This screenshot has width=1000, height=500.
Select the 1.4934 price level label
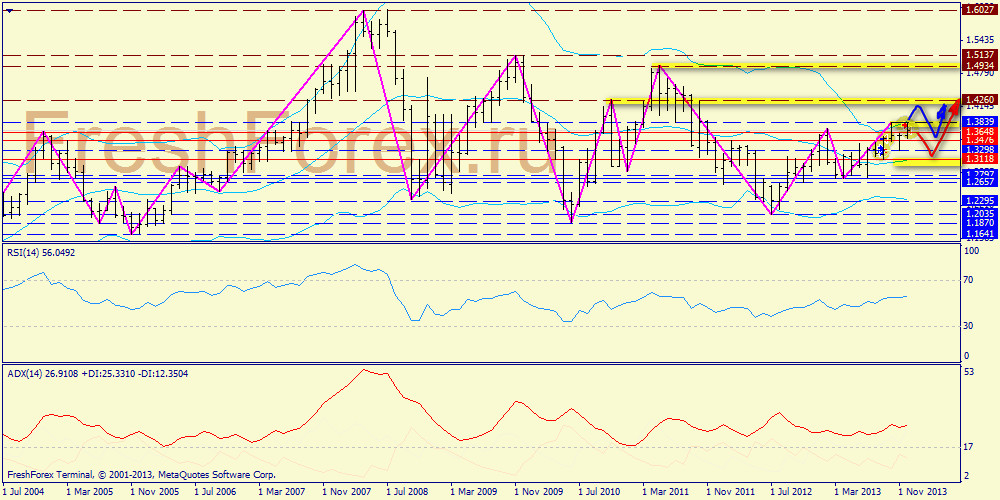click(x=976, y=66)
